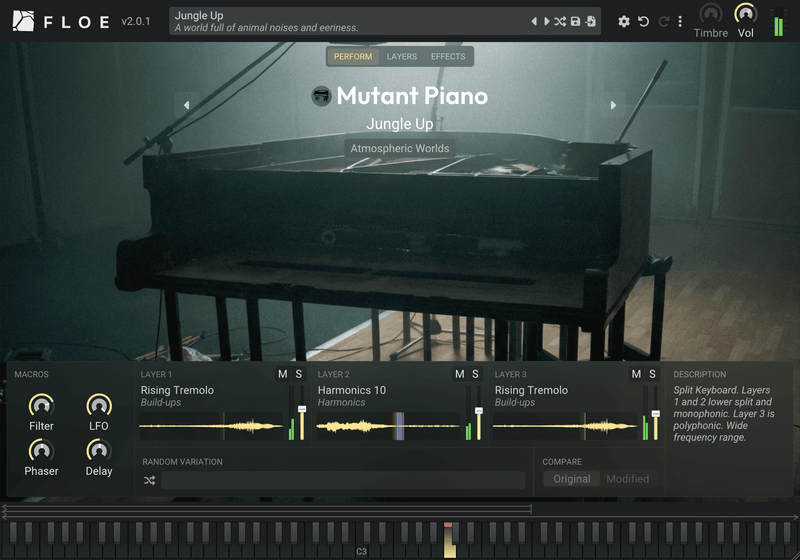Click the Floe logo icon
The height and width of the screenshot is (560, 800).
(23, 21)
